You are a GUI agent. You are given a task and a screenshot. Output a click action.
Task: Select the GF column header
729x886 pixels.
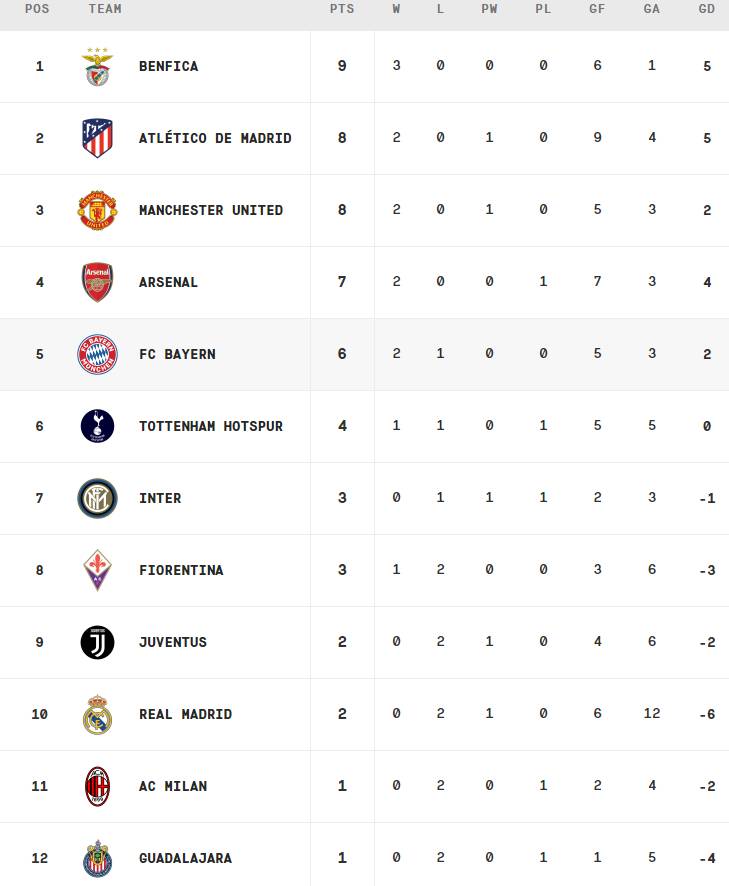pos(597,8)
